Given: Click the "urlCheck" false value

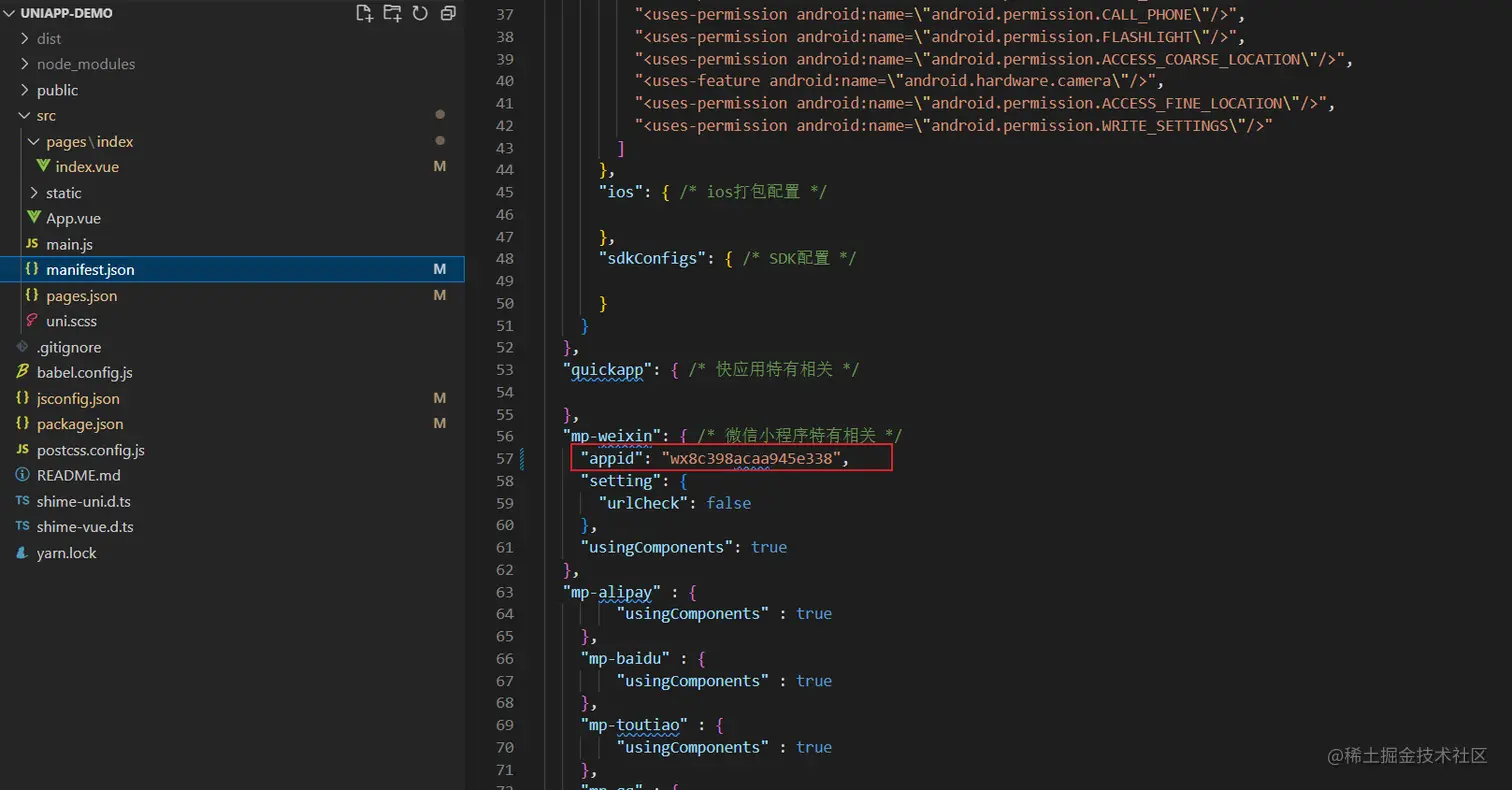Looking at the screenshot, I should click(728, 503).
